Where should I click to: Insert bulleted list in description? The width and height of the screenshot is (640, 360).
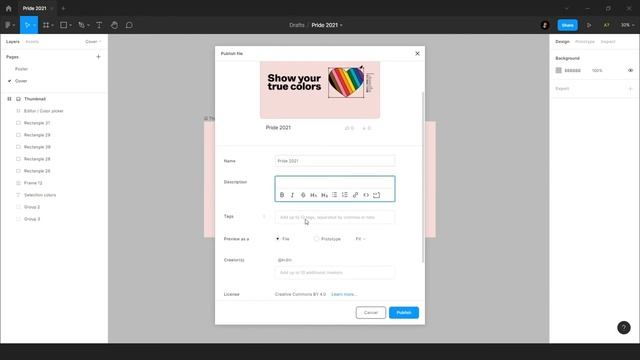(x=334, y=195)
